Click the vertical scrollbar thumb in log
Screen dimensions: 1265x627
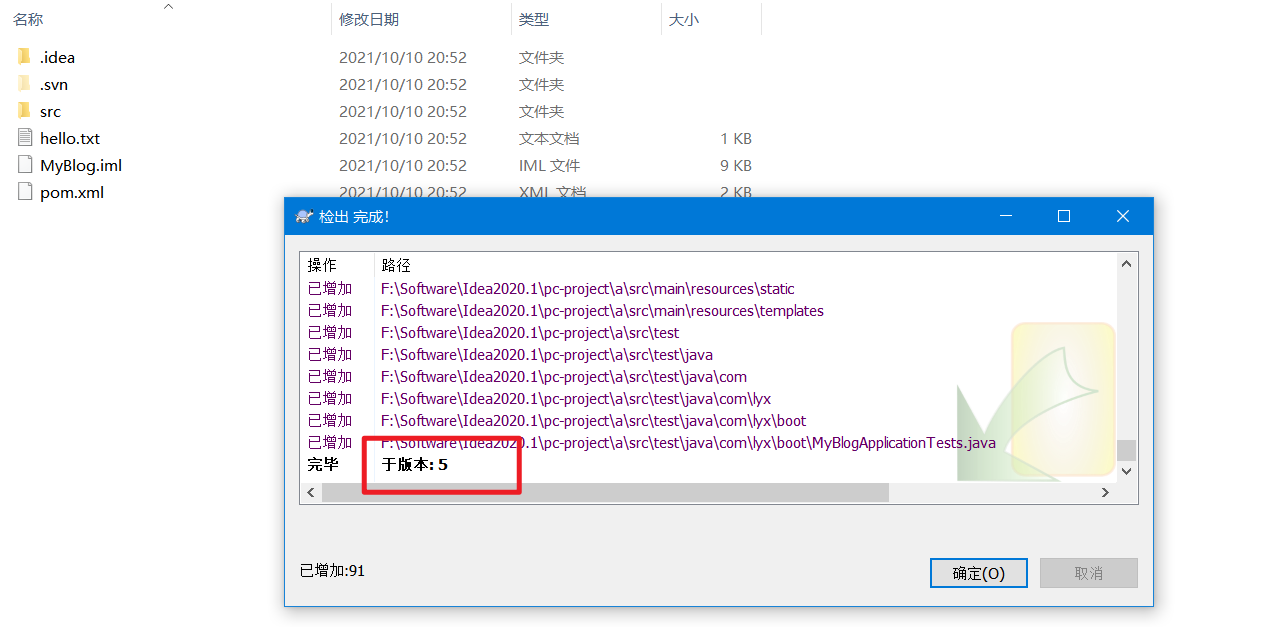pos(1126,450)
